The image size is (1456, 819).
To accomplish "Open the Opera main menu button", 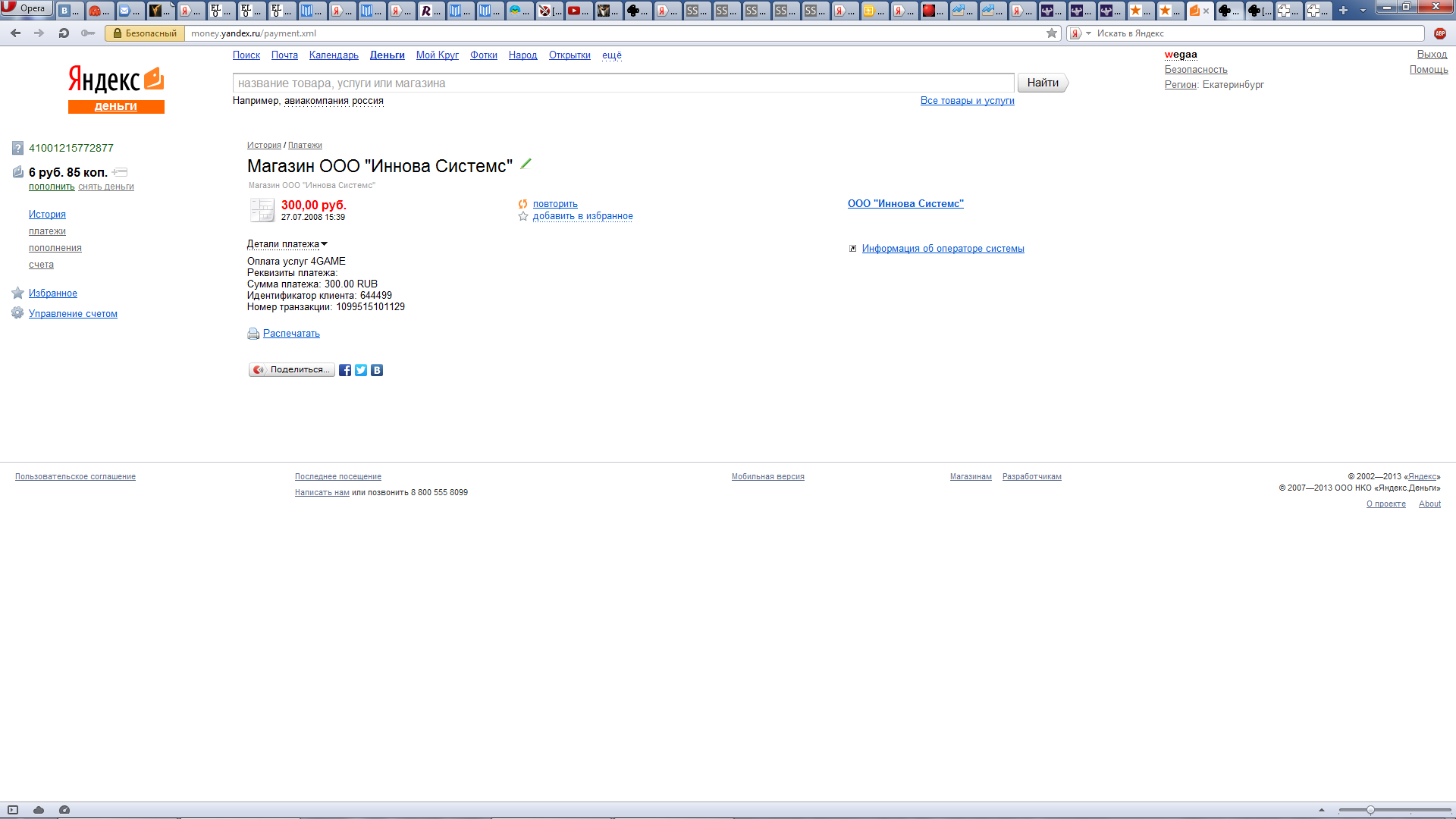I will tap(26, 8).
